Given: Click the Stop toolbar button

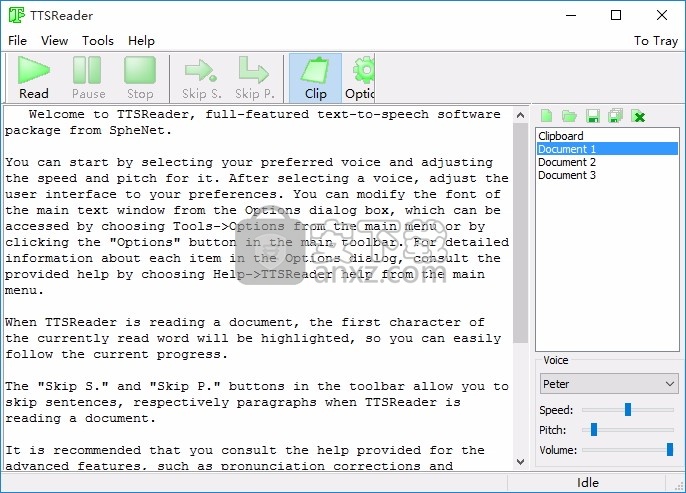Looking at the screenshot, I should [140, 78].
